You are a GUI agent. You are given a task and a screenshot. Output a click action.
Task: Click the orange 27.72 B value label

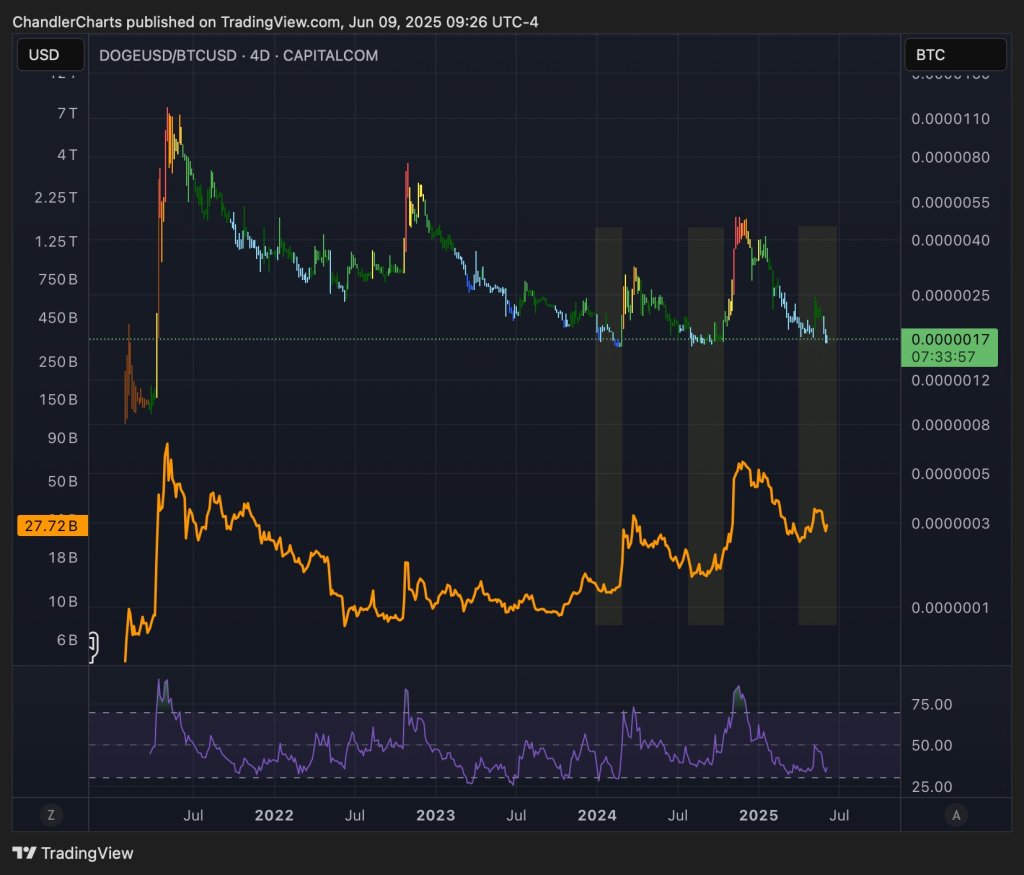pos(51,524)
